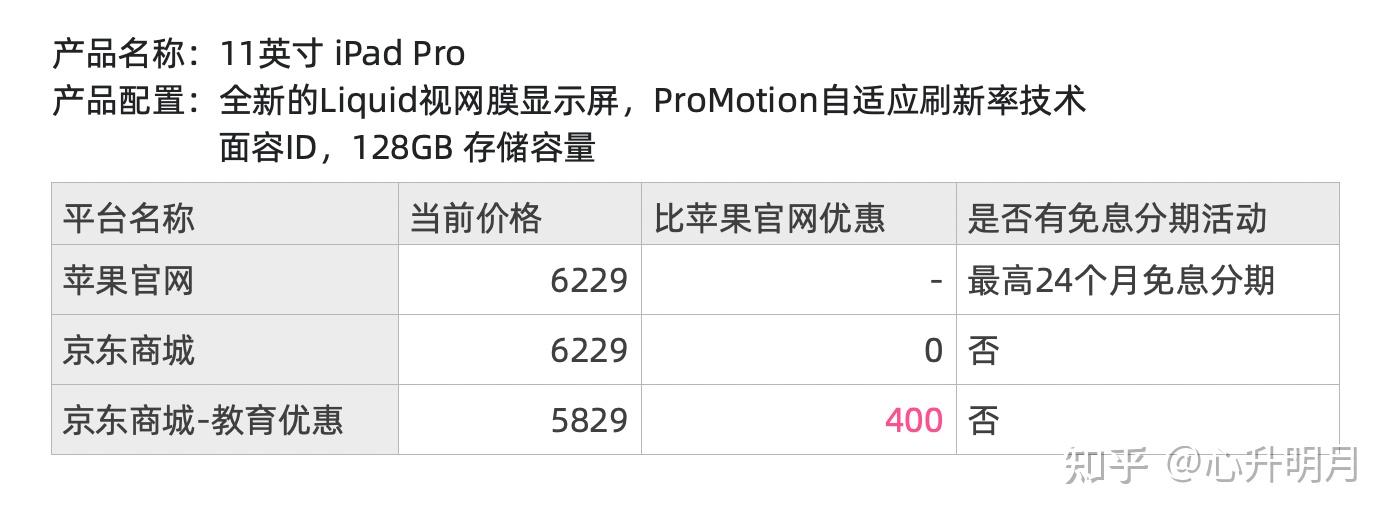The image size is (1398, 522).
Task: Select the 苹果官网 platform name cell
Action: pyautogui.click(x=129, y=280)
